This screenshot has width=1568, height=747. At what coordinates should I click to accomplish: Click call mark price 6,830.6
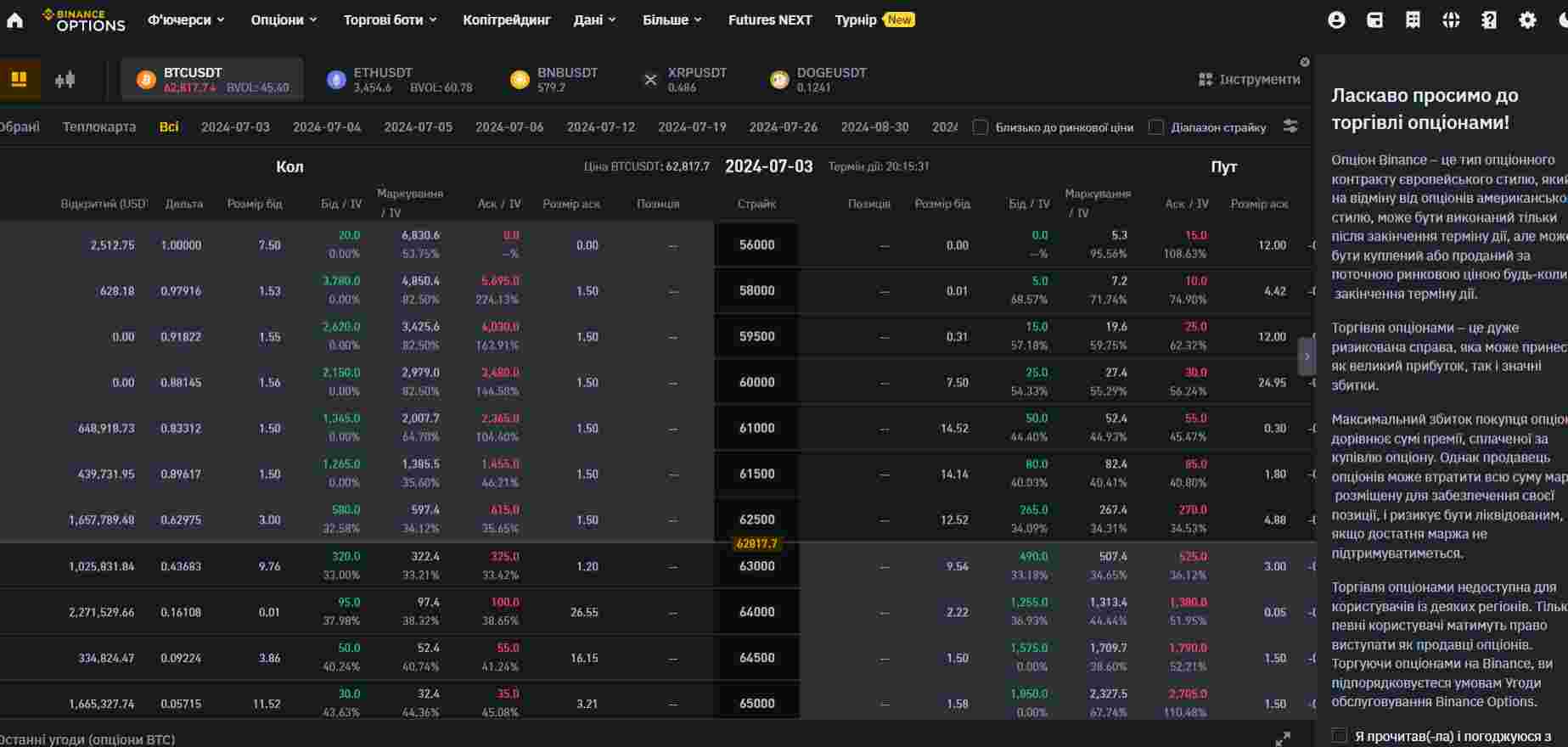pos(421,235)
